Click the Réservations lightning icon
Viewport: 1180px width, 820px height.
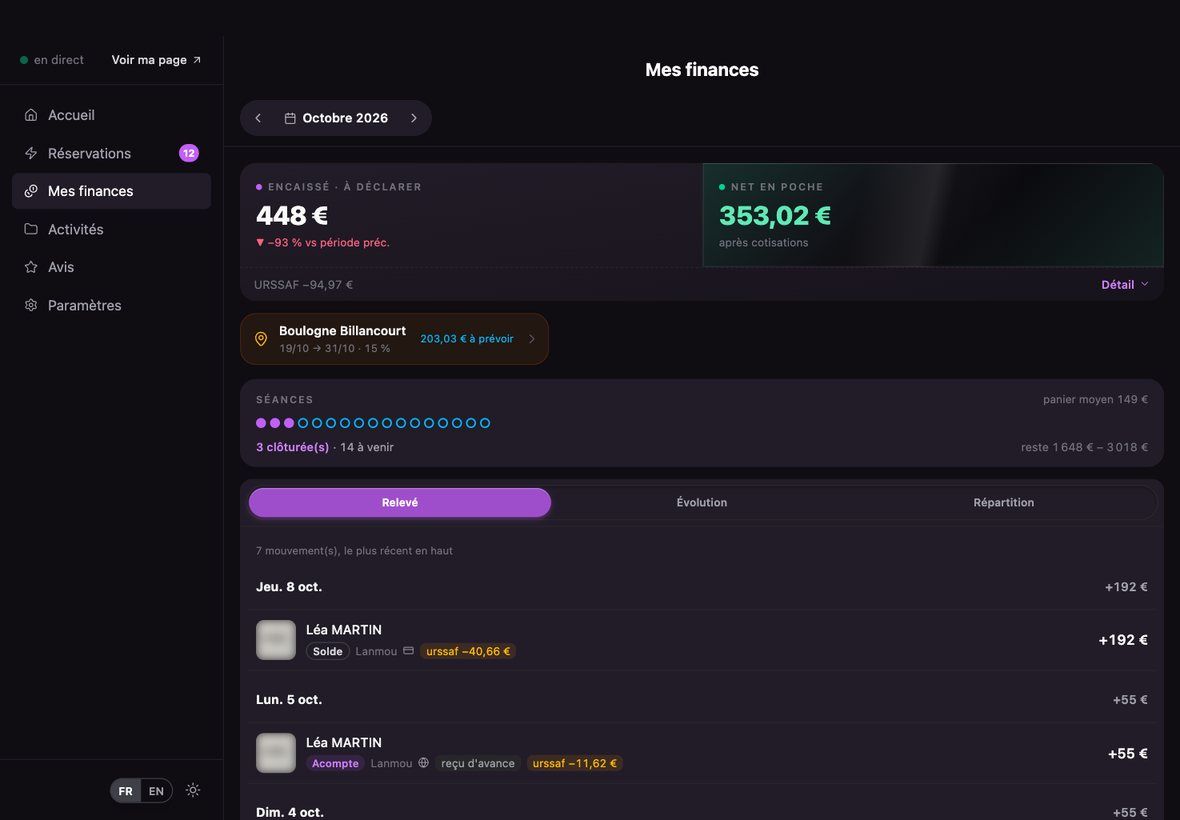(31, 153)
